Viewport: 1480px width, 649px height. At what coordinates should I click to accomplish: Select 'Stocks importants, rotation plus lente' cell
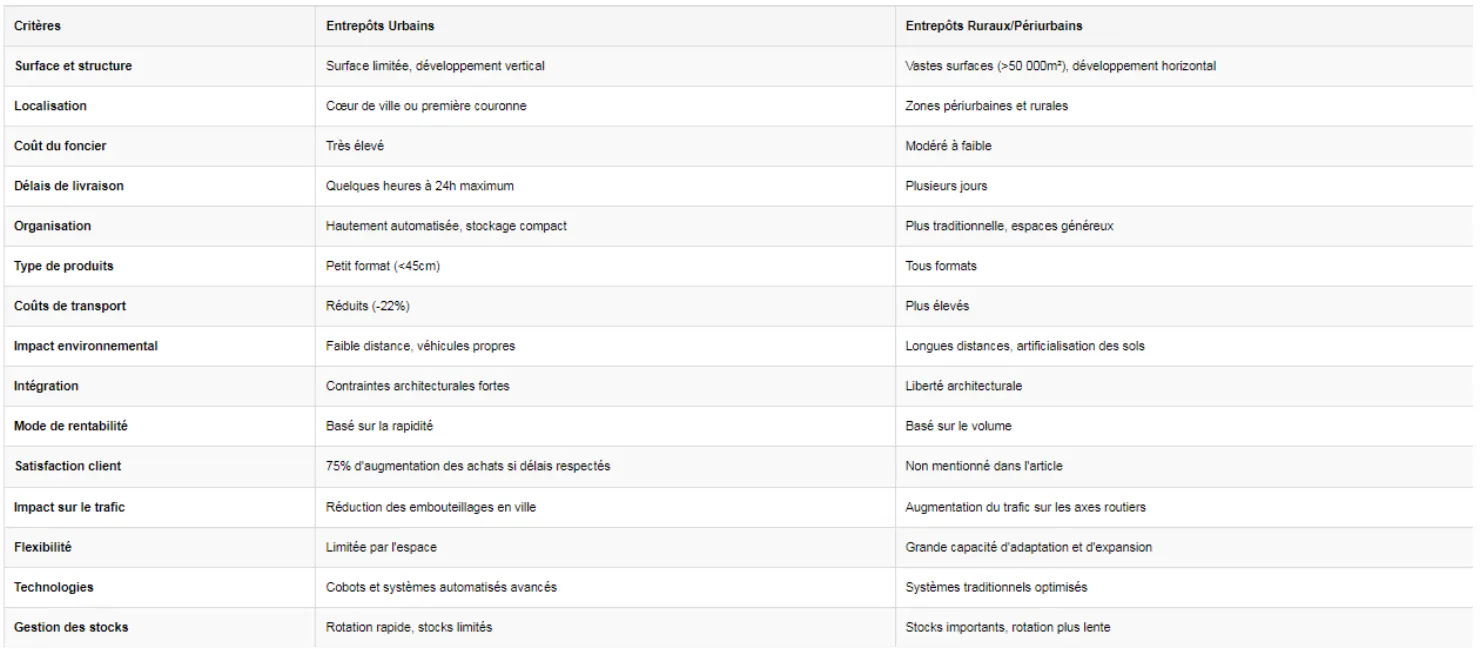coord(1007,627)
